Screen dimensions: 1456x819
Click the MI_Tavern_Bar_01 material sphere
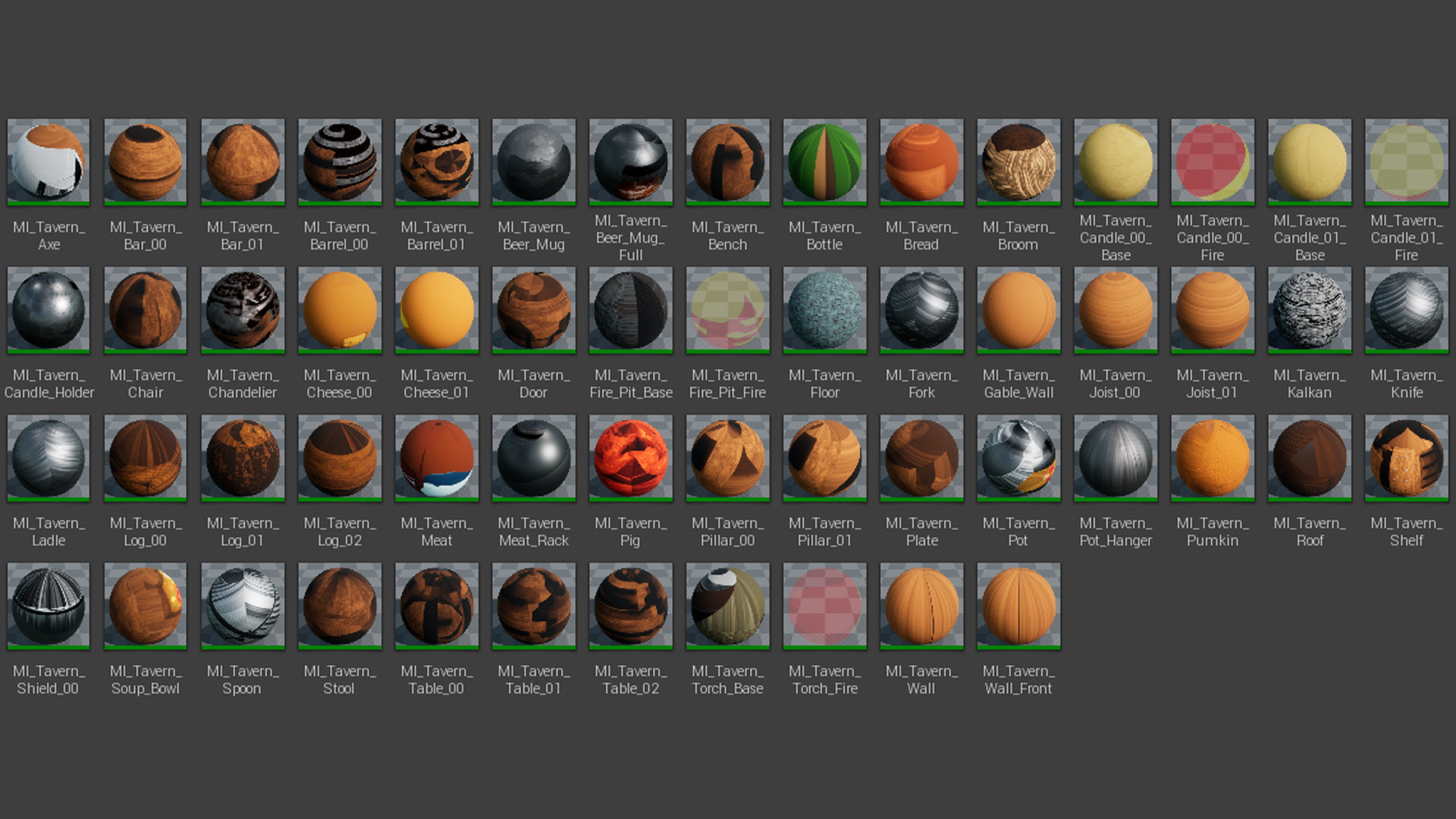click(243, 162)
